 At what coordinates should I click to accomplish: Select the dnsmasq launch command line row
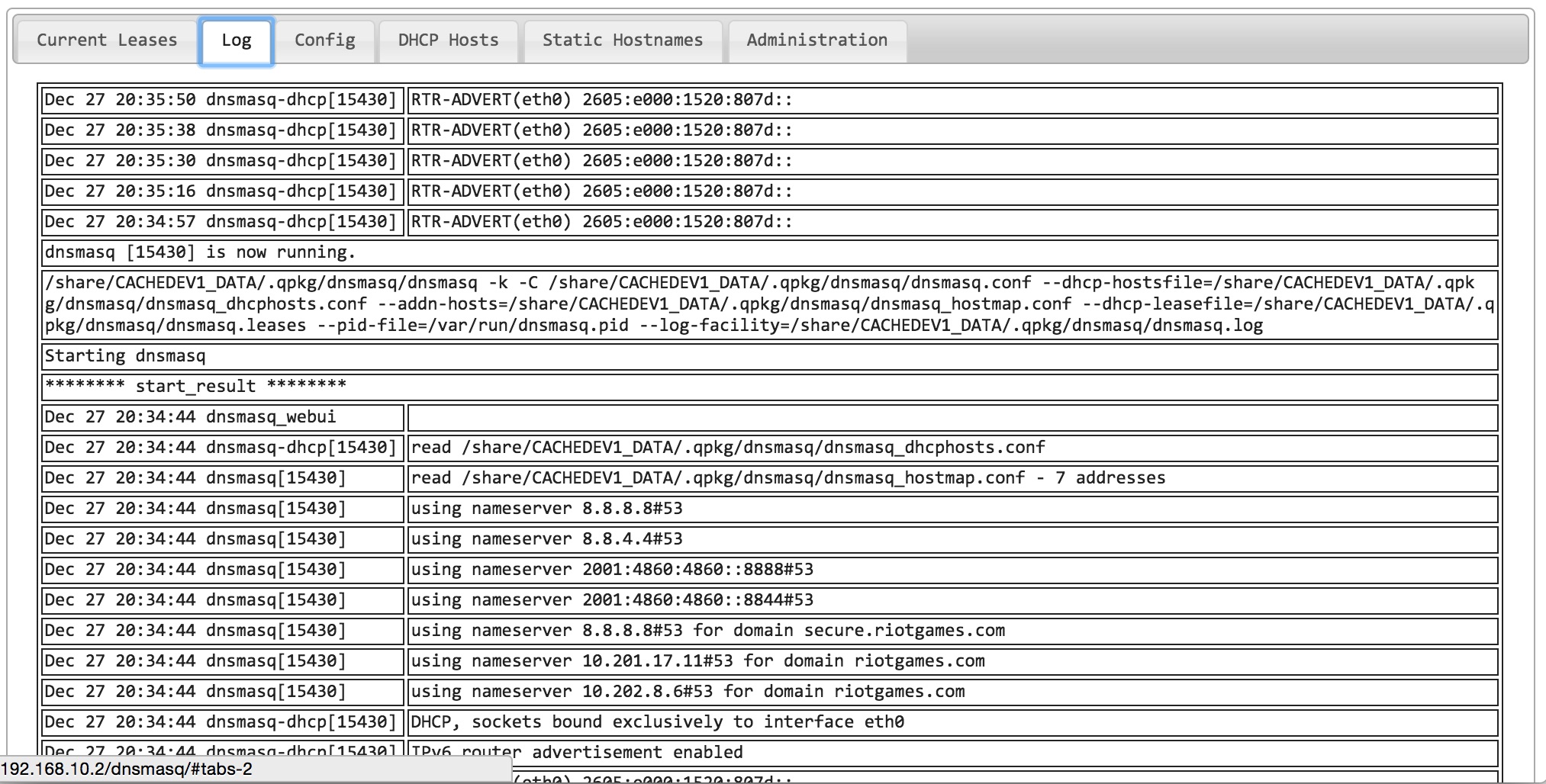pos(769,304)
